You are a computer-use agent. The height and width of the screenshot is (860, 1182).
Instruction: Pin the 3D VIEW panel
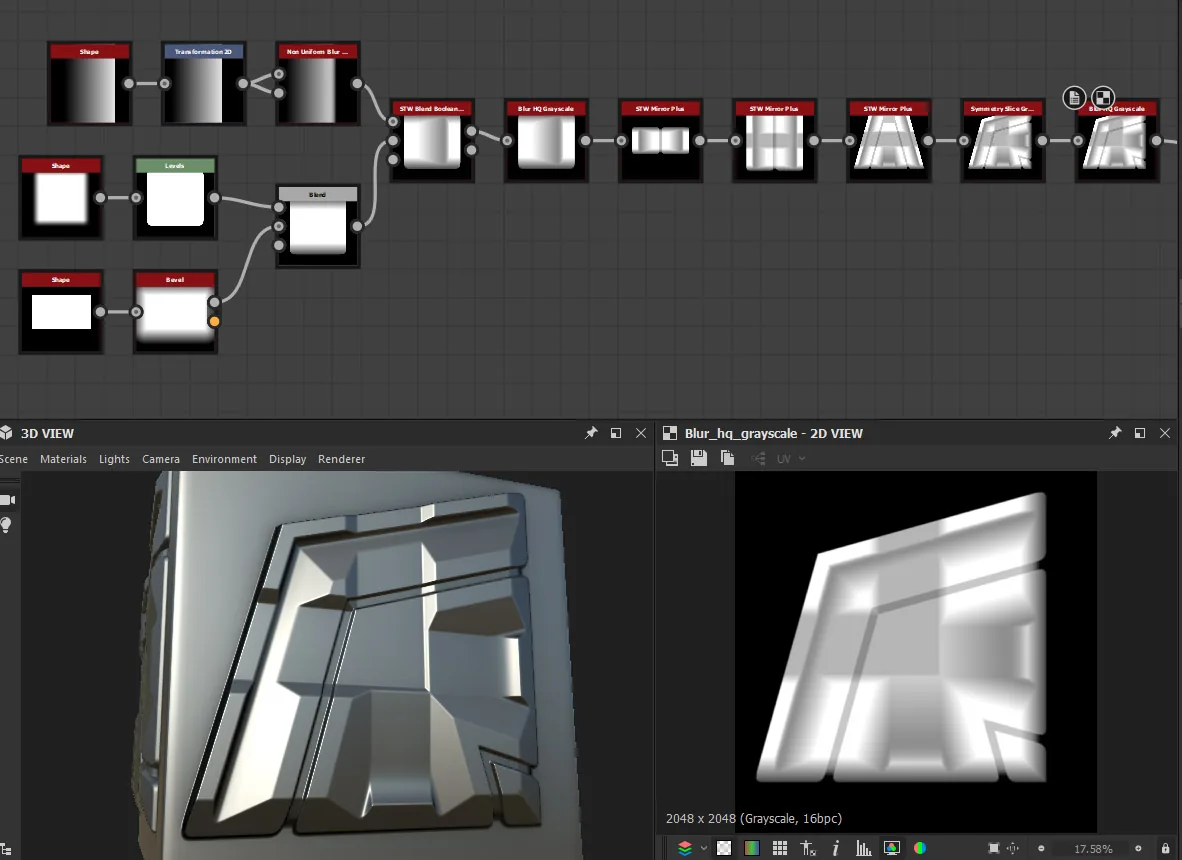591,433
